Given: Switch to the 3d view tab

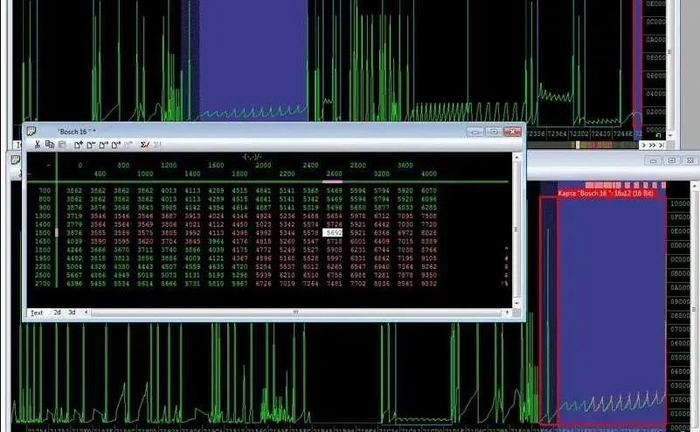Looking at the screenshot, I should 71,313.
